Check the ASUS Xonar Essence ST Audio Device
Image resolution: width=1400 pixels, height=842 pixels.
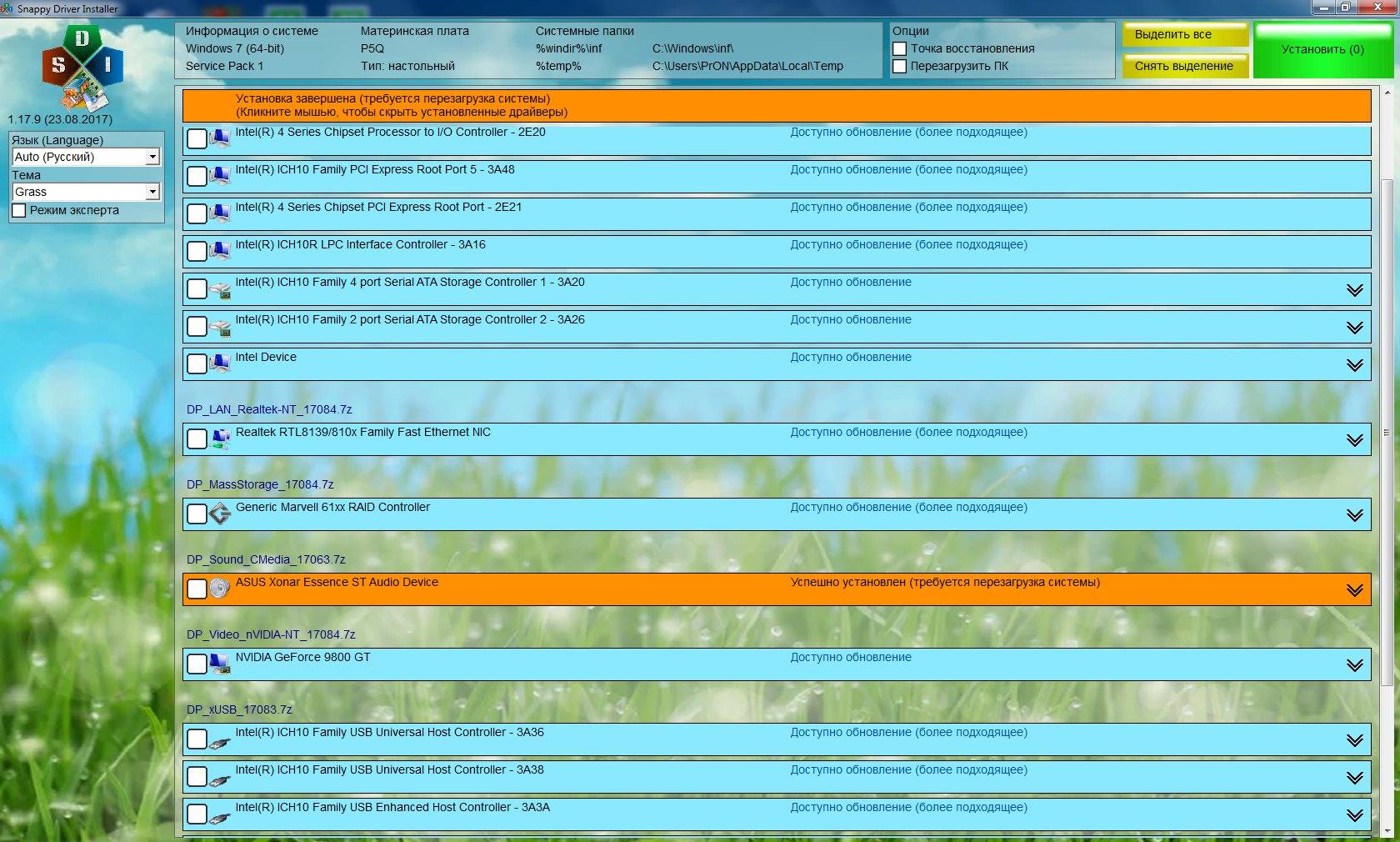tap(197, 589)
